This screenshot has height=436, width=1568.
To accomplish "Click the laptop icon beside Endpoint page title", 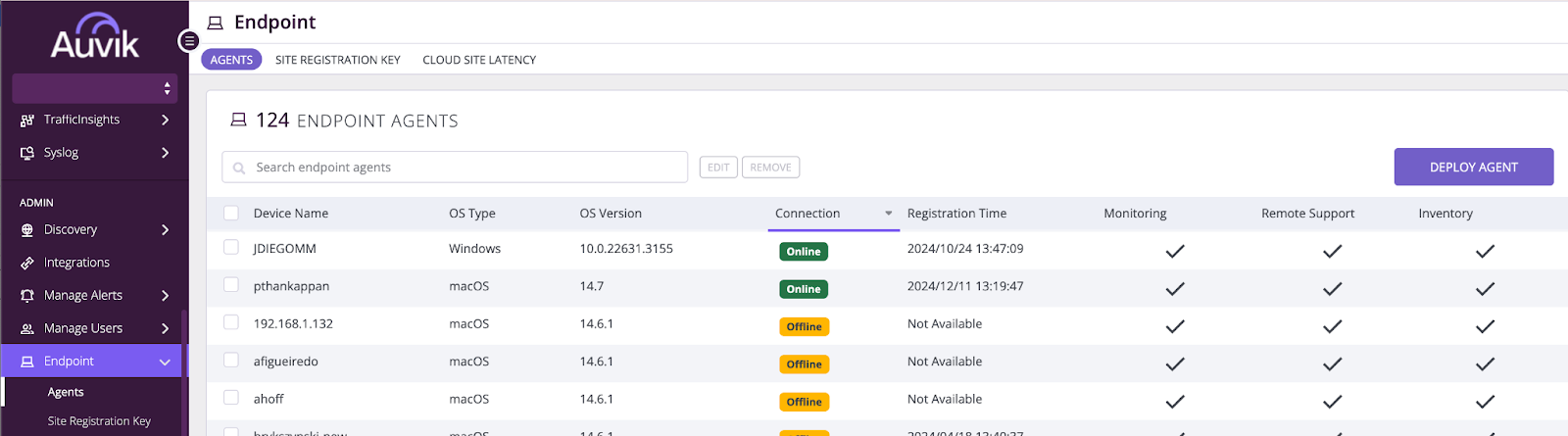I will pyautogui.click(x=216, y=23).
